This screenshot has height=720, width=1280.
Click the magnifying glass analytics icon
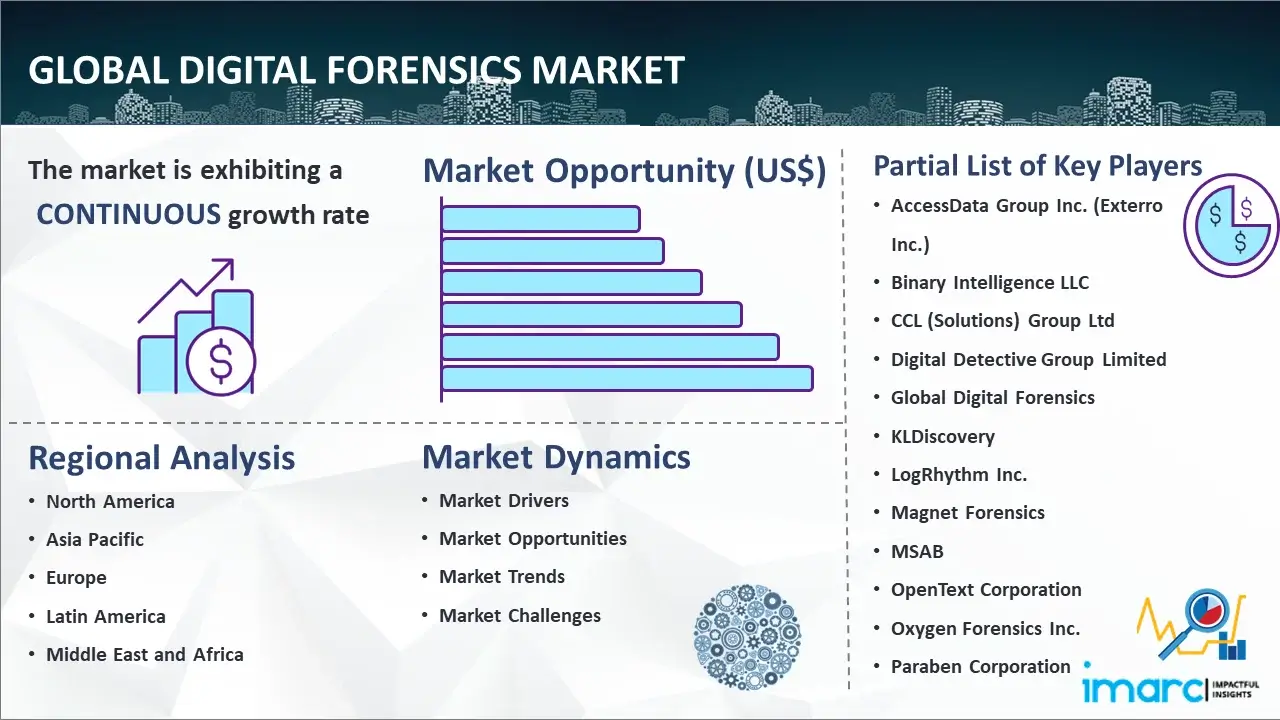tap(1192, 626)
